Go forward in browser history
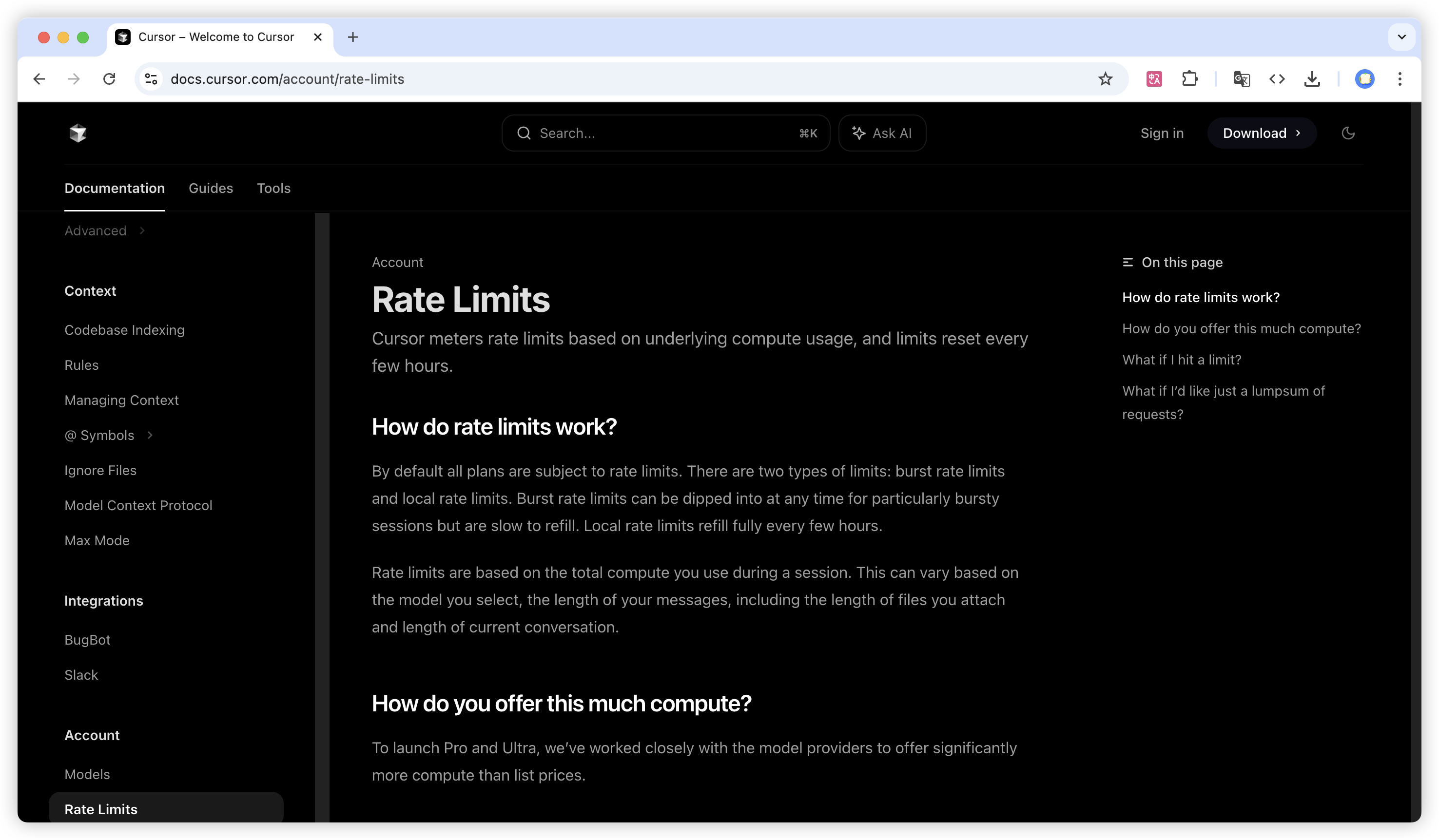 pos(74,79)
